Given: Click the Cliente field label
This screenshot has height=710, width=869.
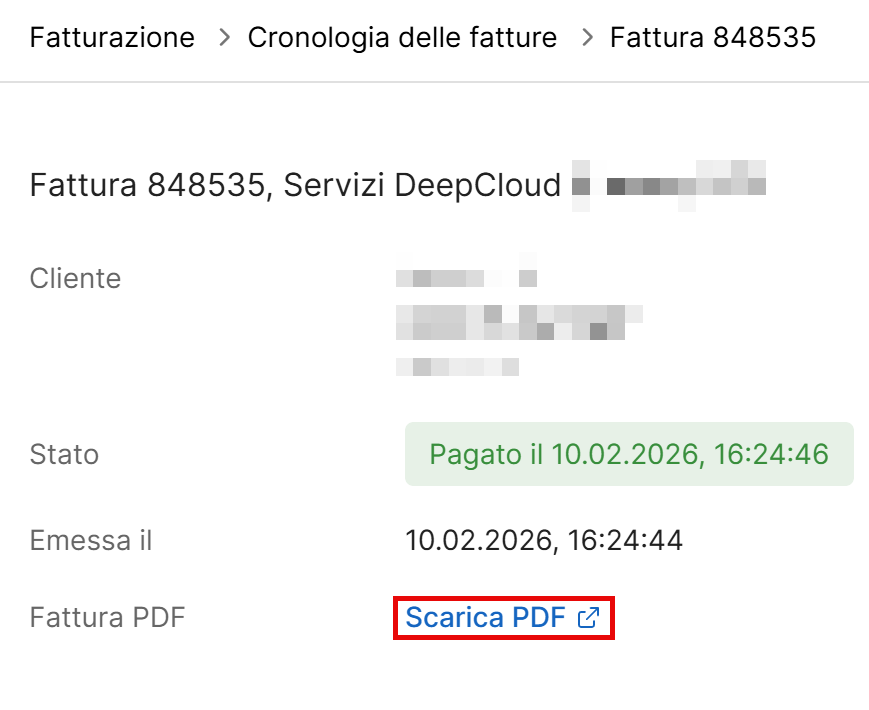Looking at the screenshot, I should click(75, 279).
